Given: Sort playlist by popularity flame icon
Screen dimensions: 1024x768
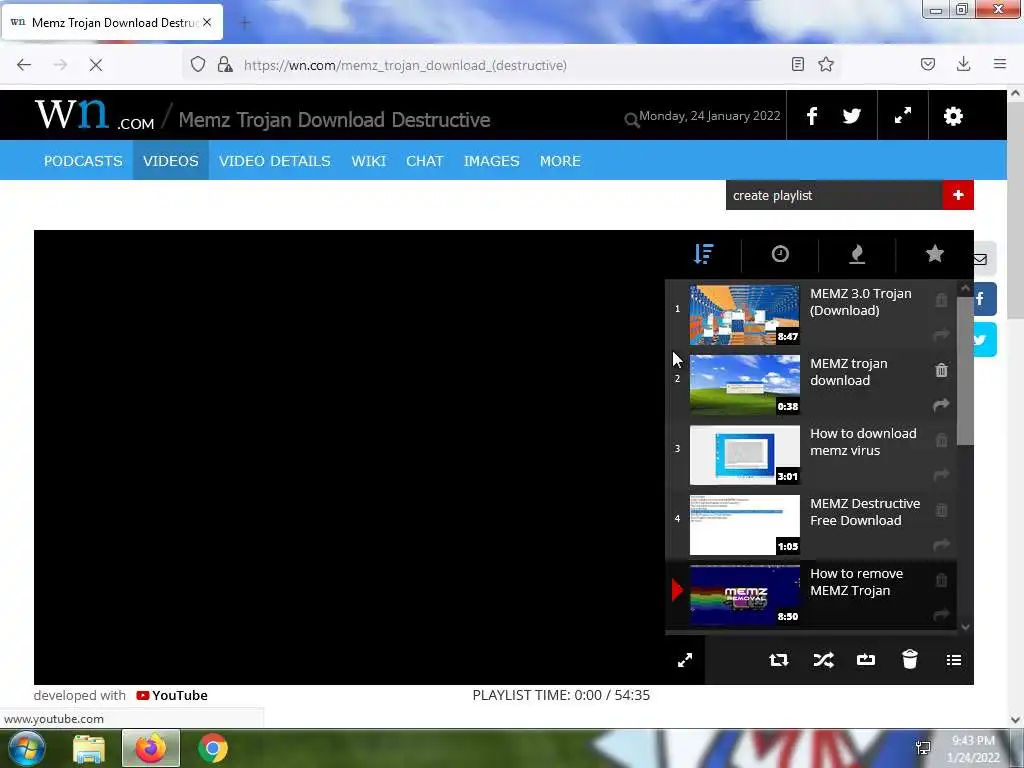Looking at the screenshot, I should 857,253.
